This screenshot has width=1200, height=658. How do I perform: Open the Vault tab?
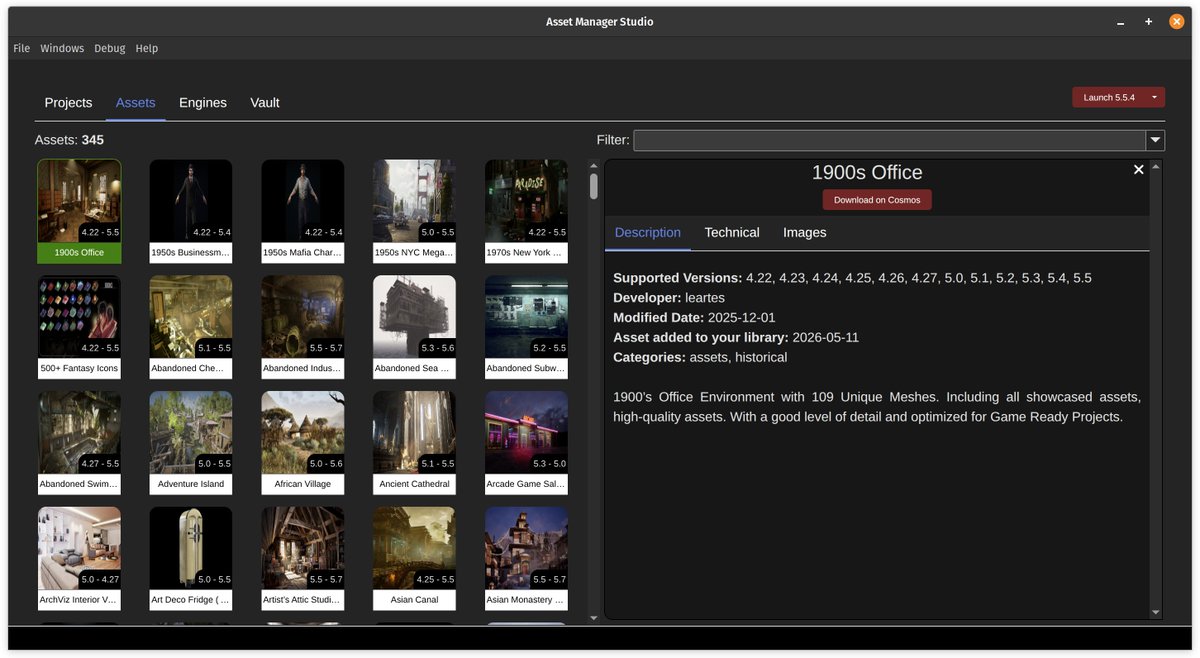coord(265,103)
